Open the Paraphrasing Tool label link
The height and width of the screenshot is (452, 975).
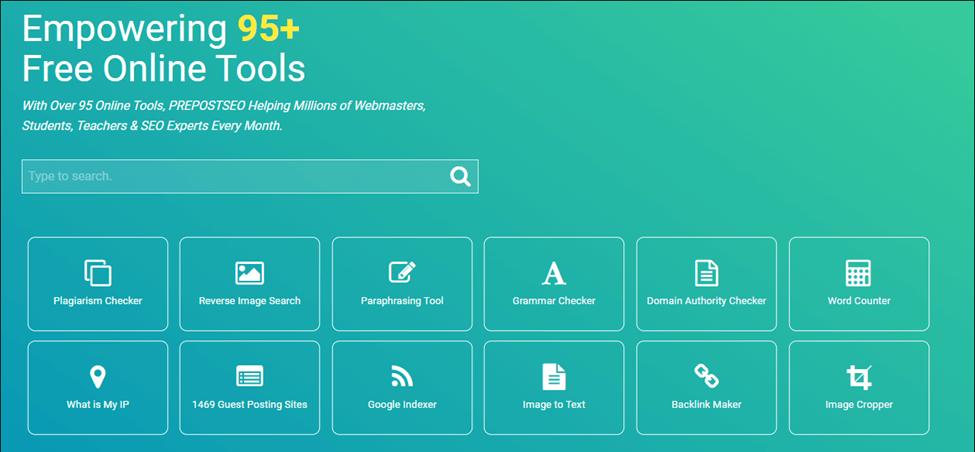click(402, 301)
